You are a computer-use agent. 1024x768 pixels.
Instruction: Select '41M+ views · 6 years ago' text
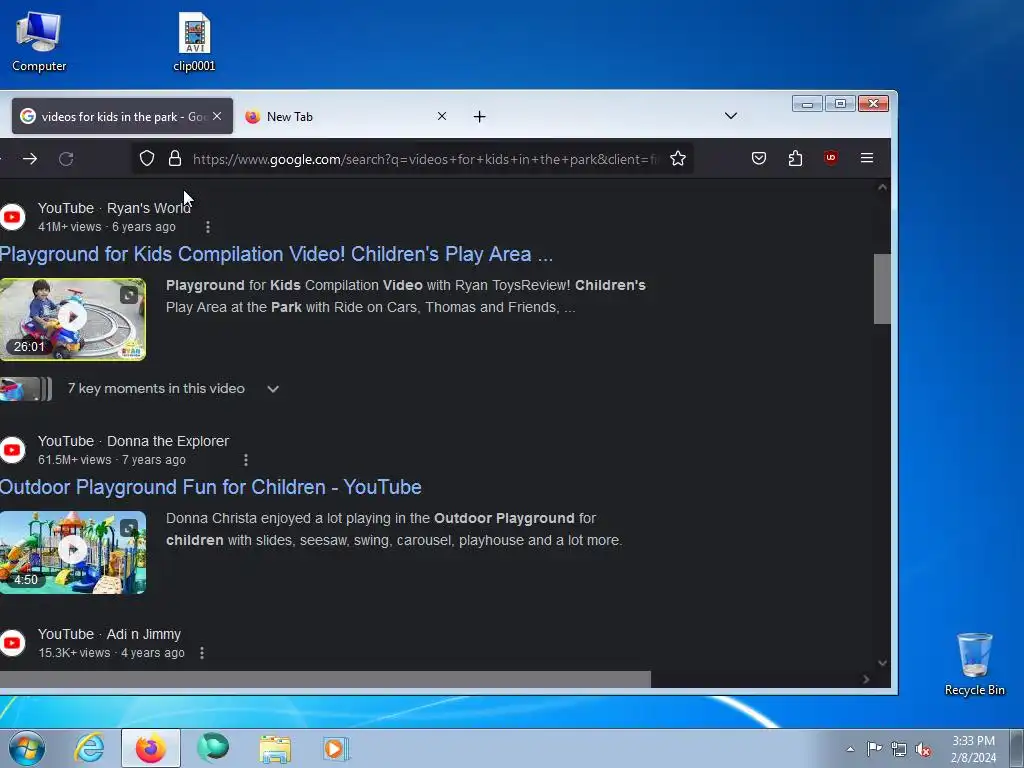(x=106, y=227)
